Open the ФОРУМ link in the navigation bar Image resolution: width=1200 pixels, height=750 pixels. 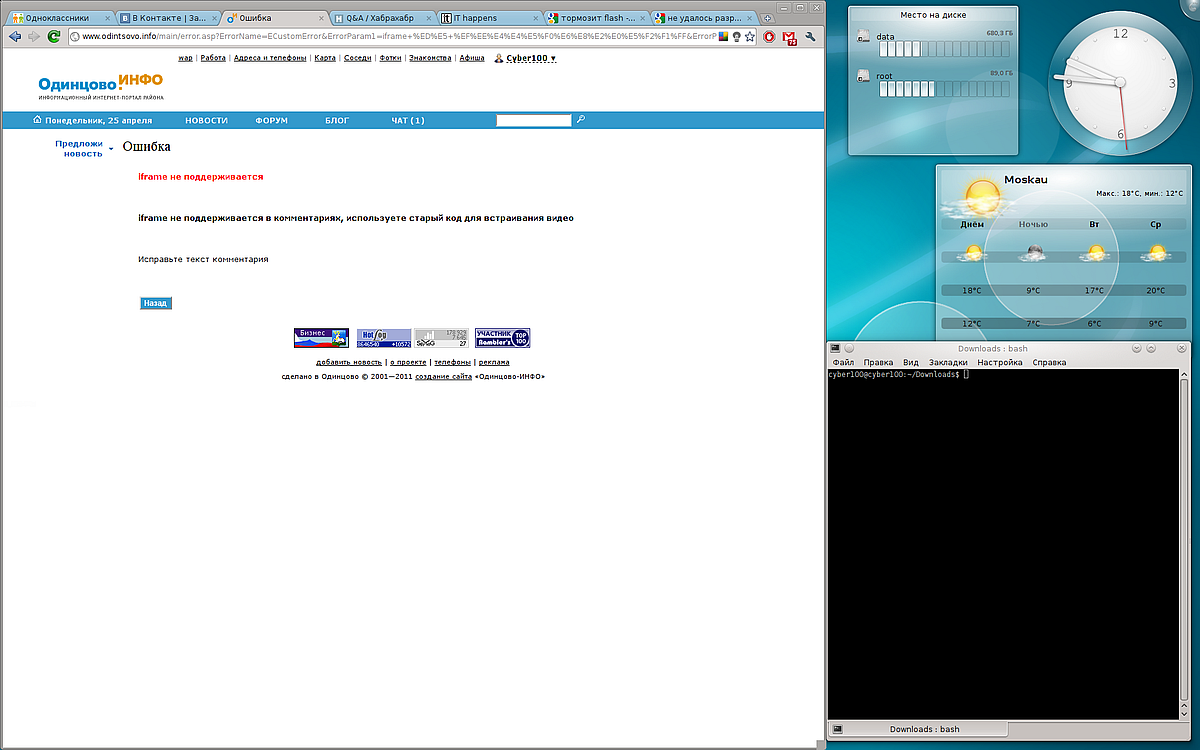(x=271, y=120)
